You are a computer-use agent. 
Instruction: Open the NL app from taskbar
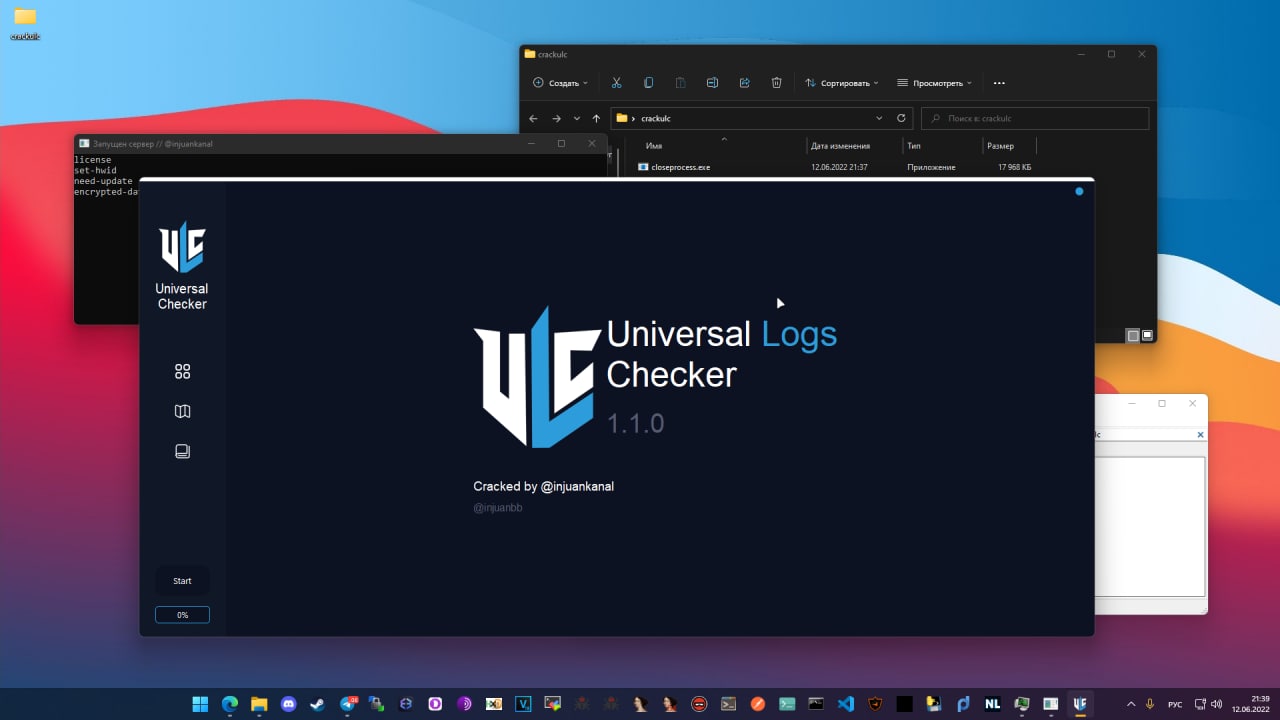[992, 704]
